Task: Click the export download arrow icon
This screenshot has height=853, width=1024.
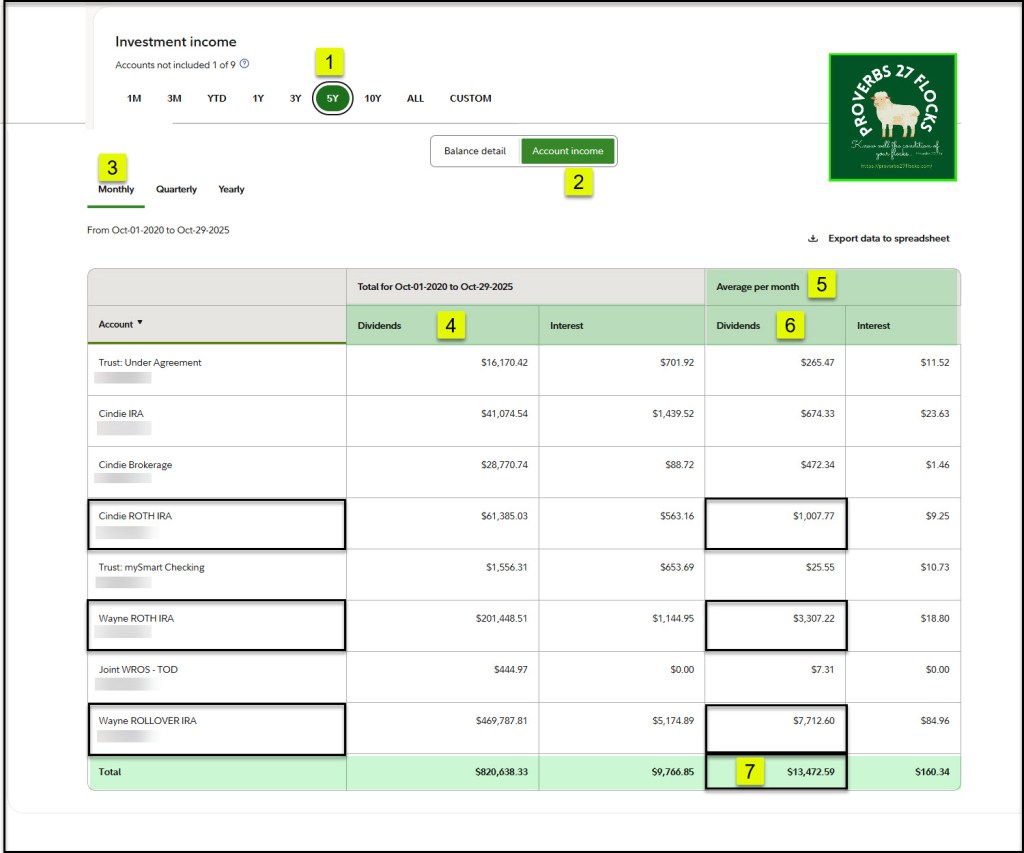Action: 813,239
